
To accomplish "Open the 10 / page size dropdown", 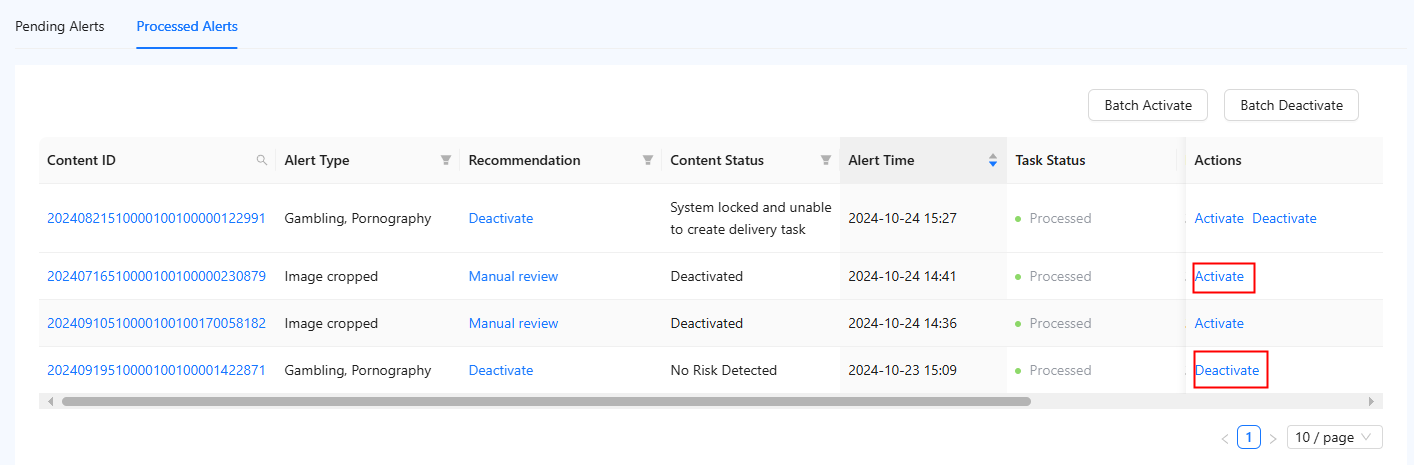I will (1335, 437).
